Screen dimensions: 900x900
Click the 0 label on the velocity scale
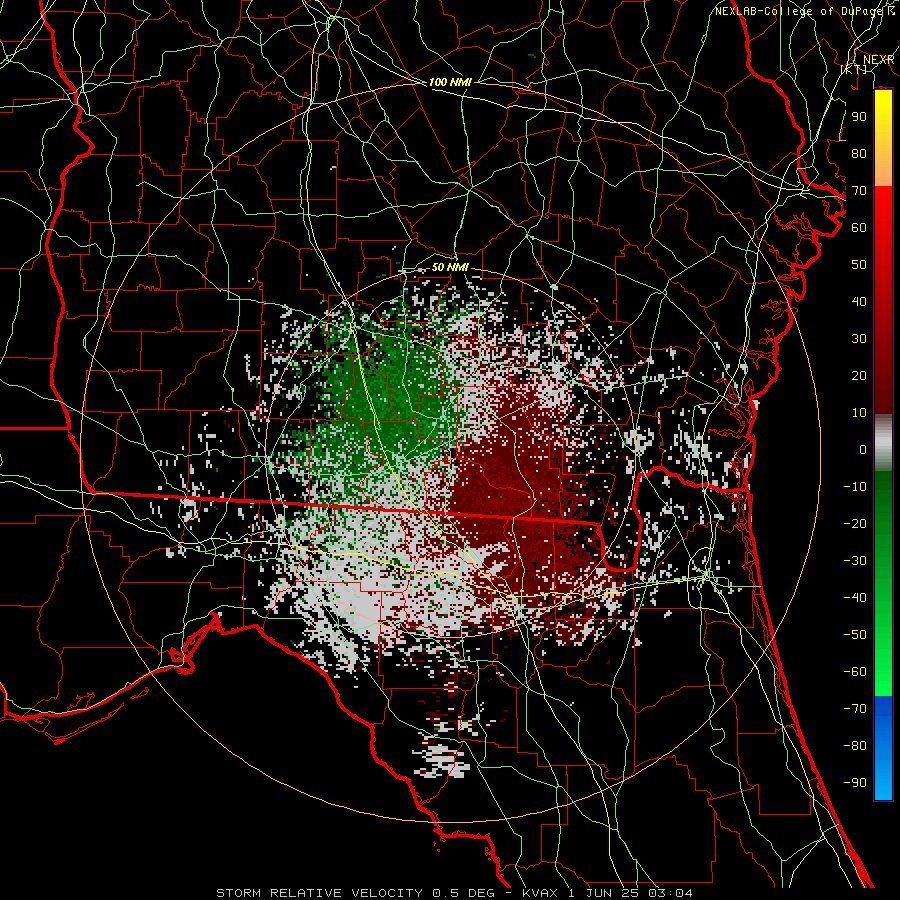tap(863, 449)
